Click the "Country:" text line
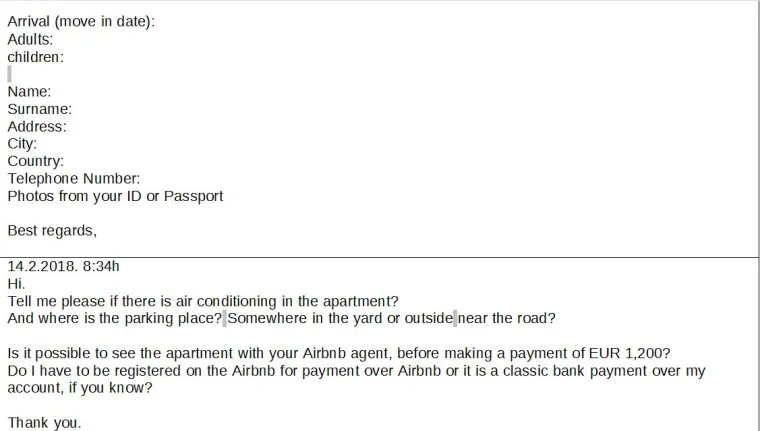Image resolution: width=760 pixels, height=431 pixels. point(35,161)
